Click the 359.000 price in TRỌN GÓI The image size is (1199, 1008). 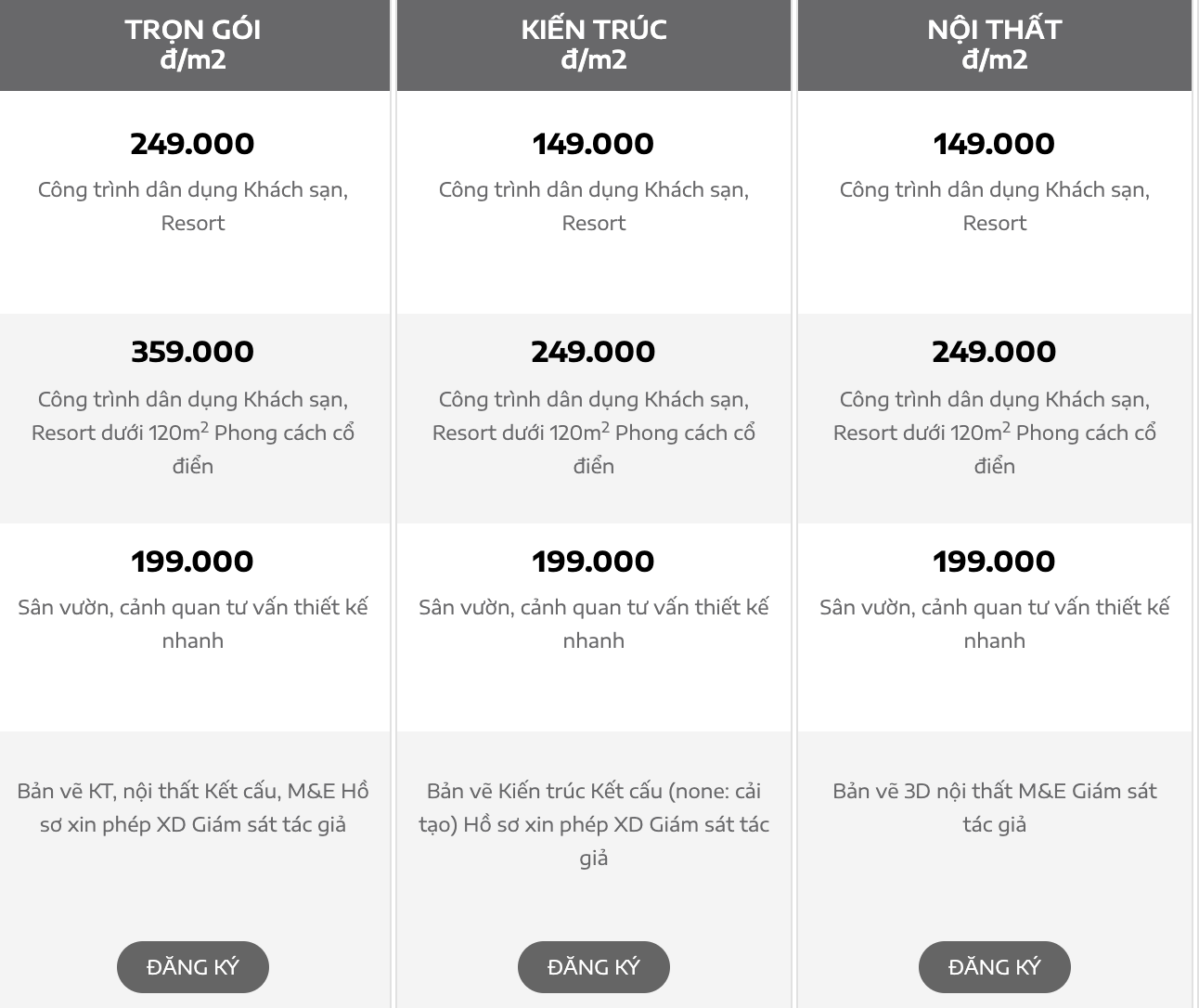[193, 352]
